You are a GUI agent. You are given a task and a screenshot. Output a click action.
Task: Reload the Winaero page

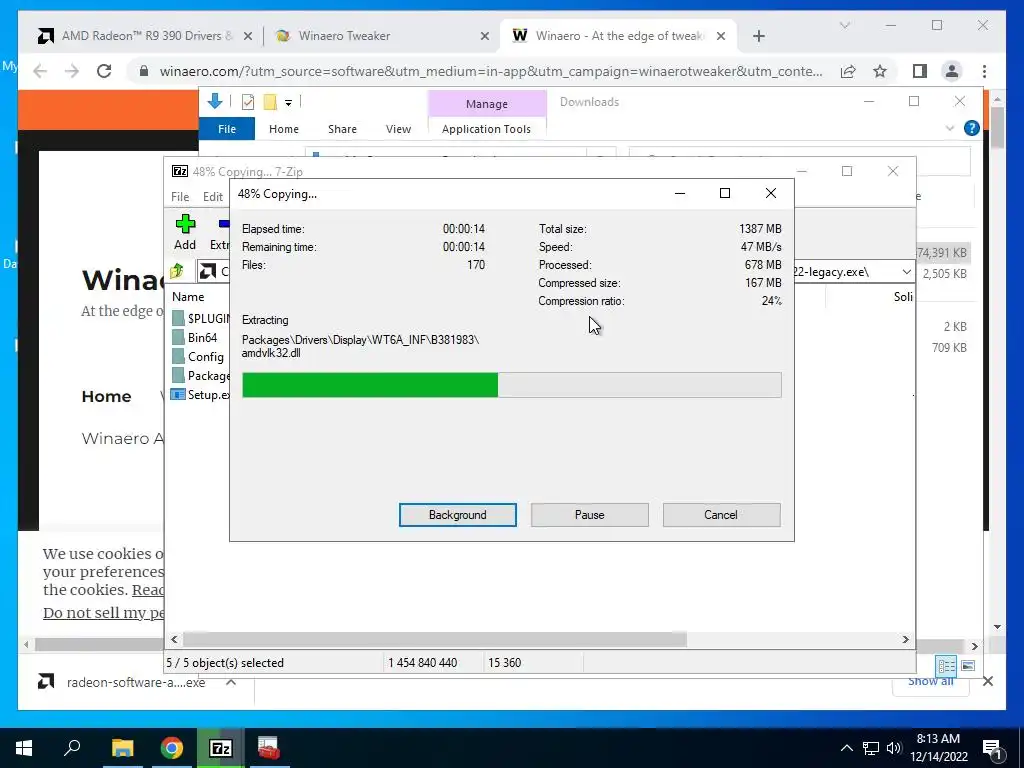(x=104, y=71)
